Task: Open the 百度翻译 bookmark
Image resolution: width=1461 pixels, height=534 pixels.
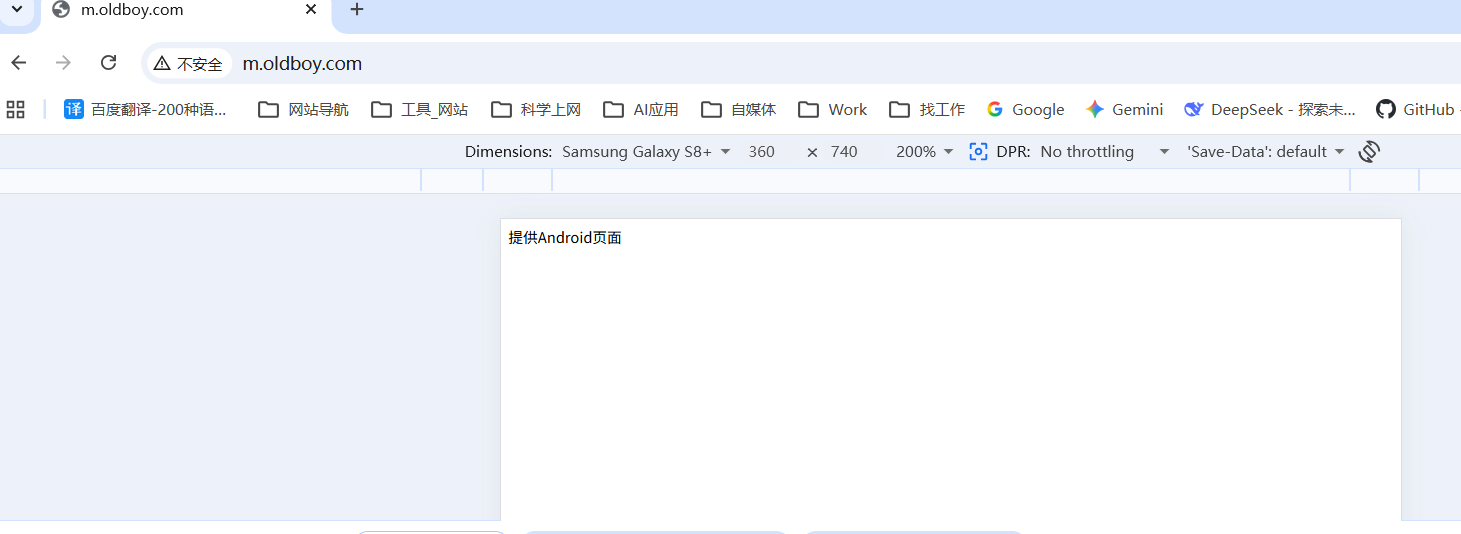Action: click(x=146, y=110)
